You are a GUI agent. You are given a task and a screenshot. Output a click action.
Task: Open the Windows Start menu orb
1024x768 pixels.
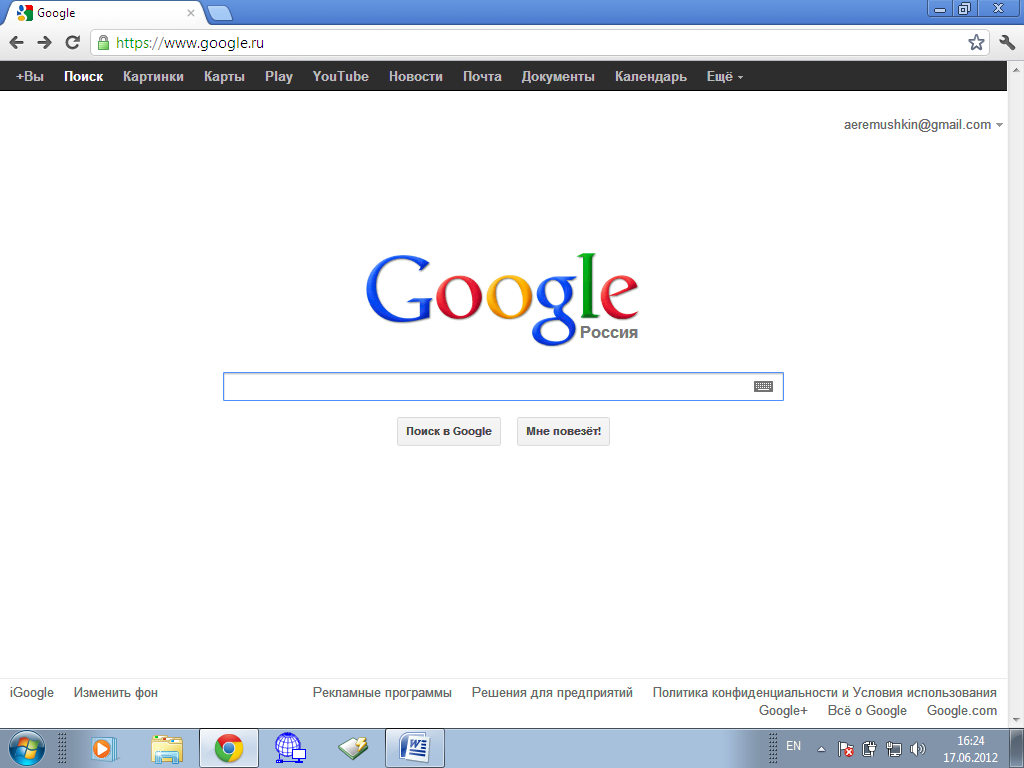point(27,748)
